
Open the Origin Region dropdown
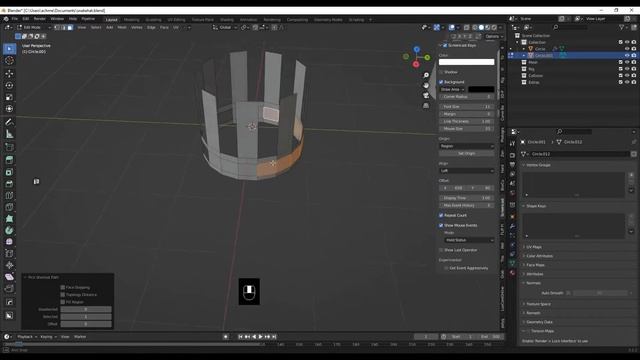[467, 146]
